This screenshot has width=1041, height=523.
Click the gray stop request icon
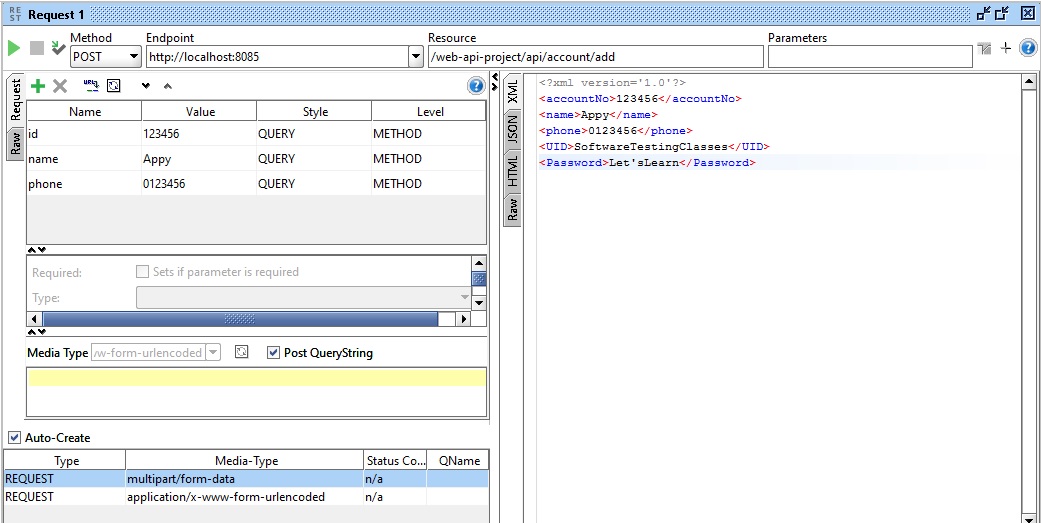pyautogui.click(x=37, y=48)
